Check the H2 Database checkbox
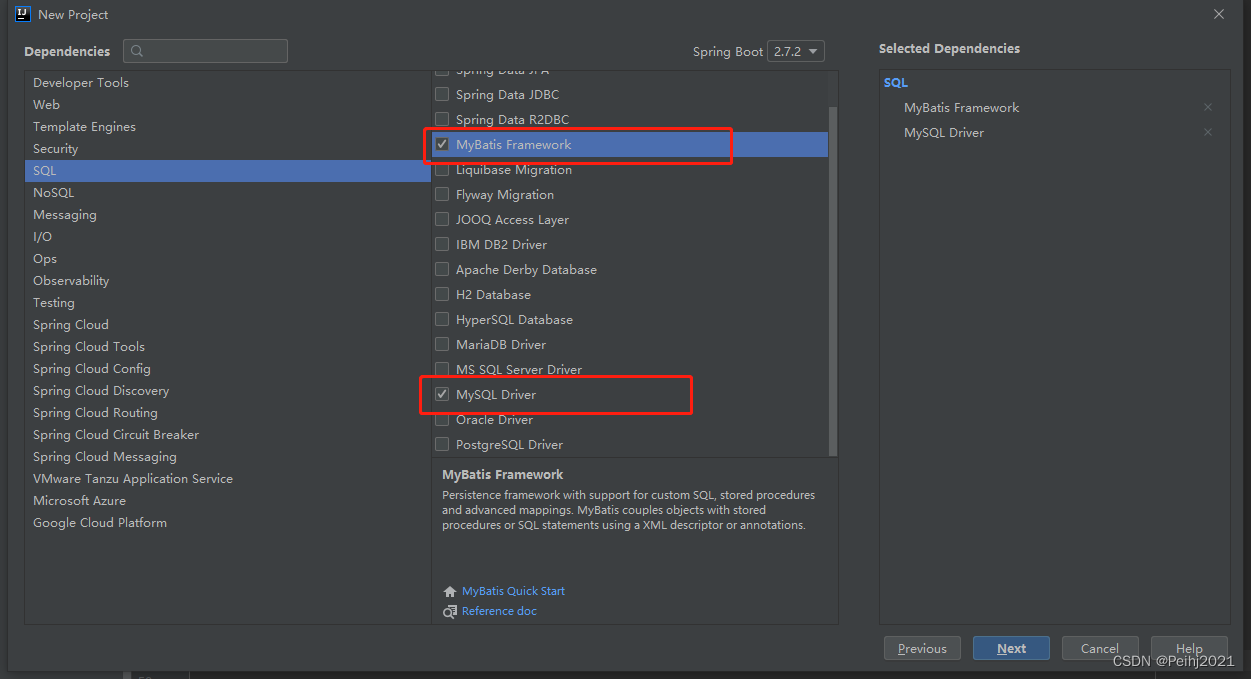 pos(442,294)
